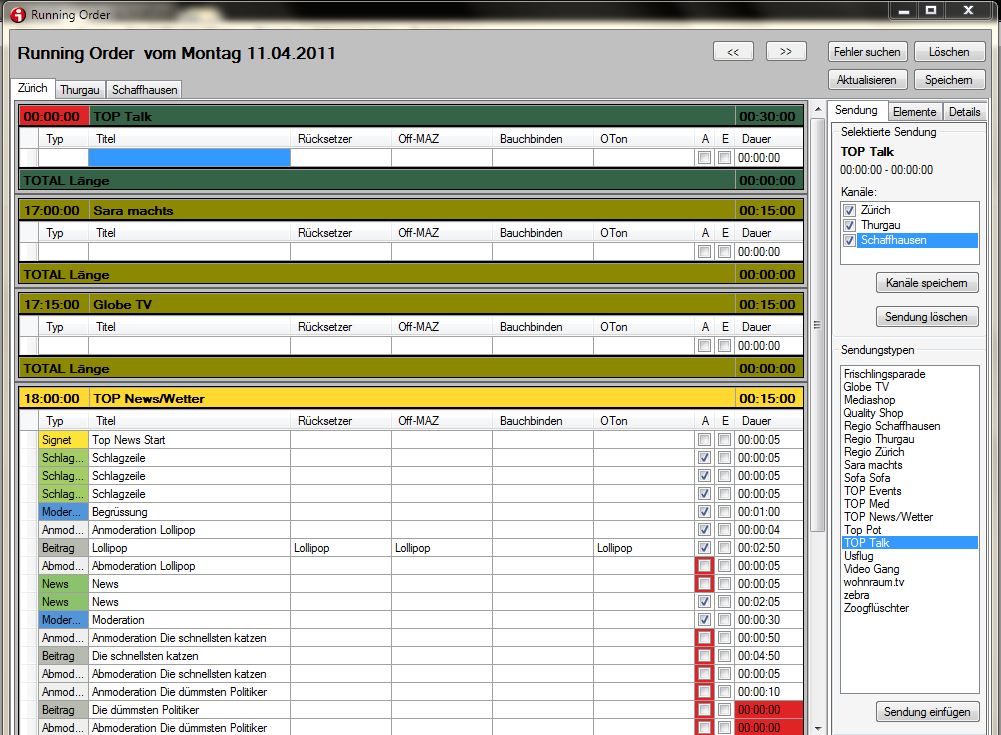Go to previous day with << button
The image size is (1001, 735).
tap(733, 51)
